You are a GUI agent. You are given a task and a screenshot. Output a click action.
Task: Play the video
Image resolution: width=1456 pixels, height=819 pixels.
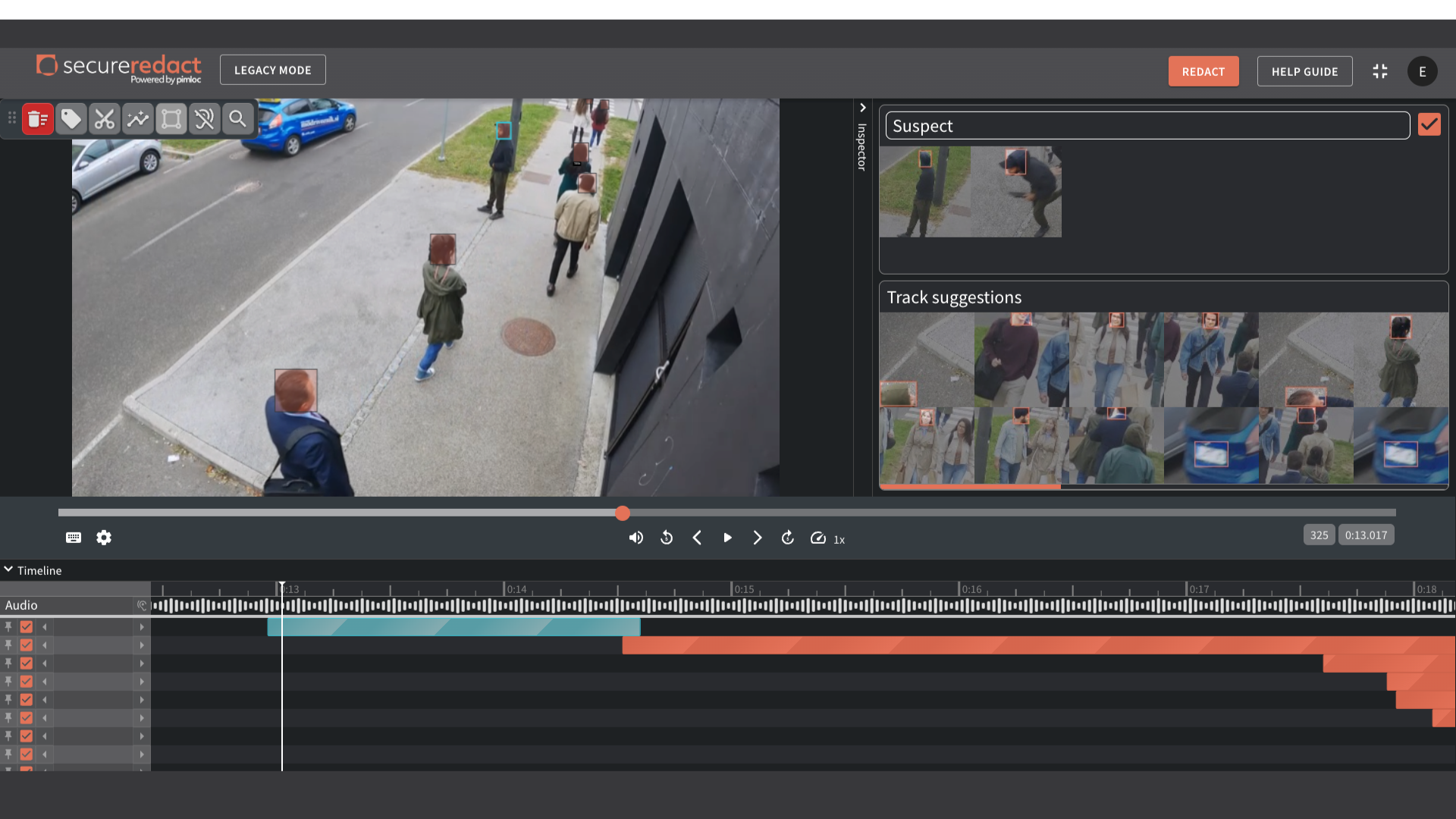click(727, 538)
